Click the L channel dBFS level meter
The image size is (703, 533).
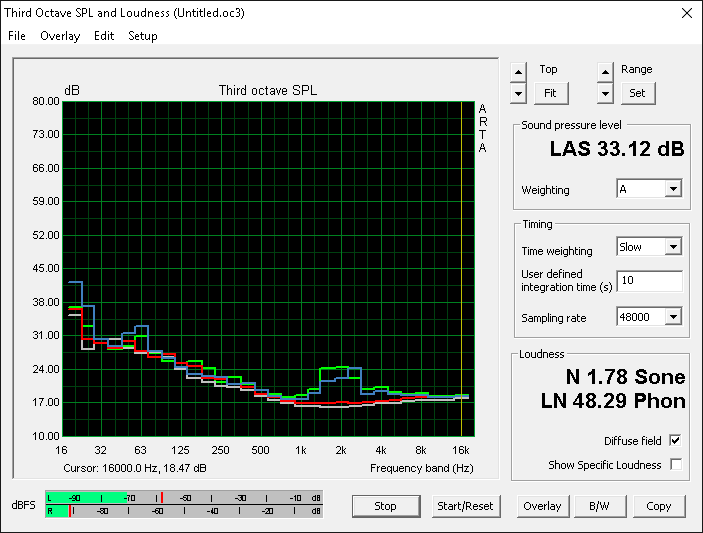coord(184,498)
